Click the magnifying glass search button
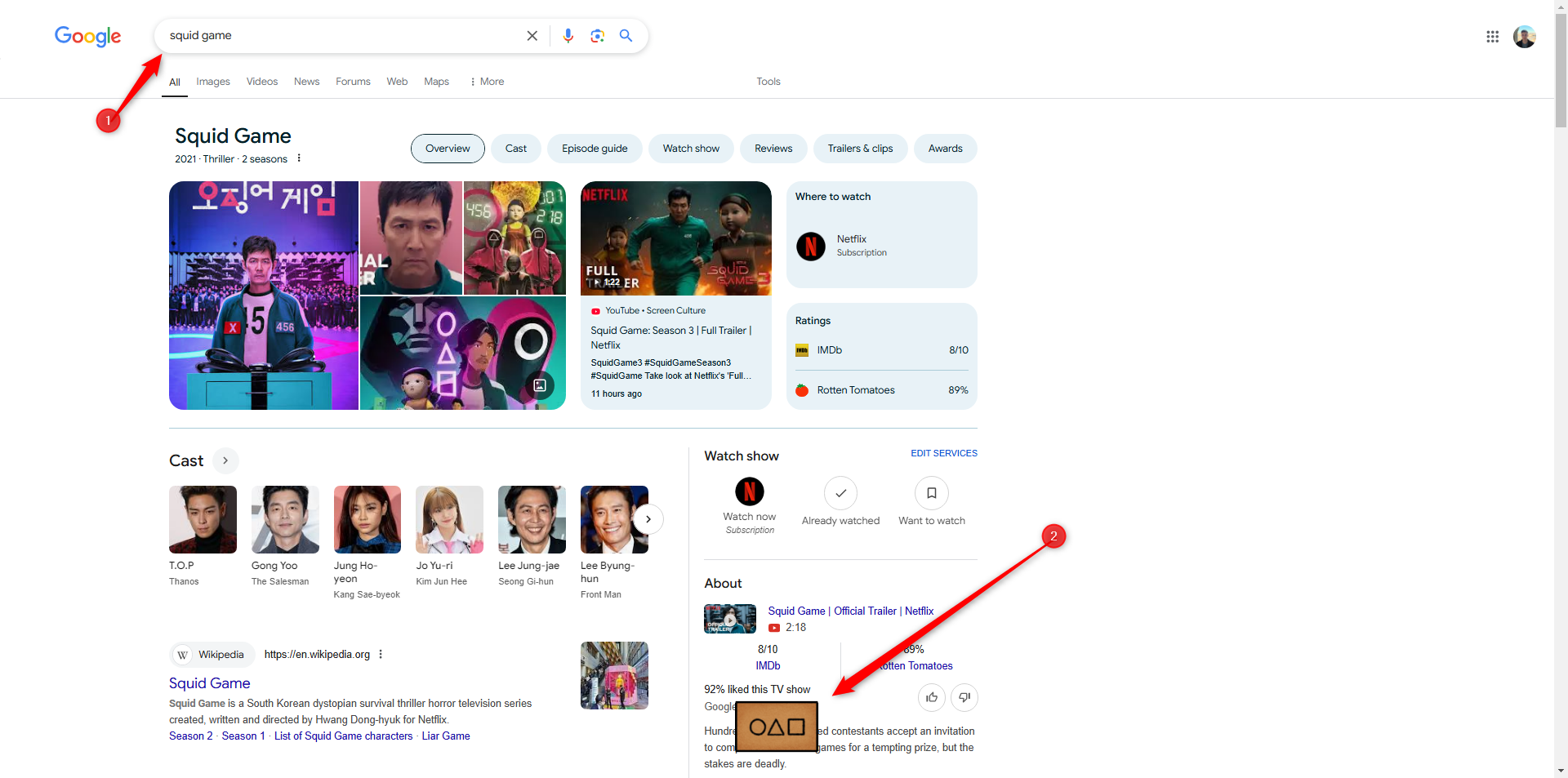 (626, 36)
